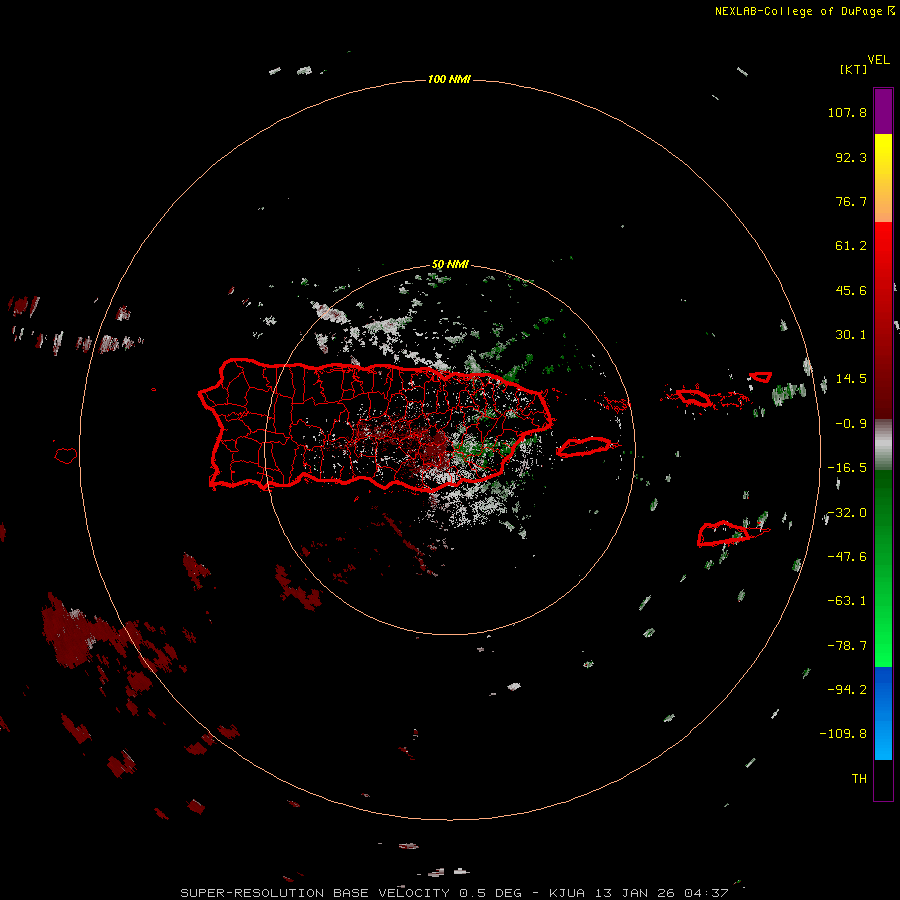
Task: Click the VEL legend title
Action: [878, 60]
